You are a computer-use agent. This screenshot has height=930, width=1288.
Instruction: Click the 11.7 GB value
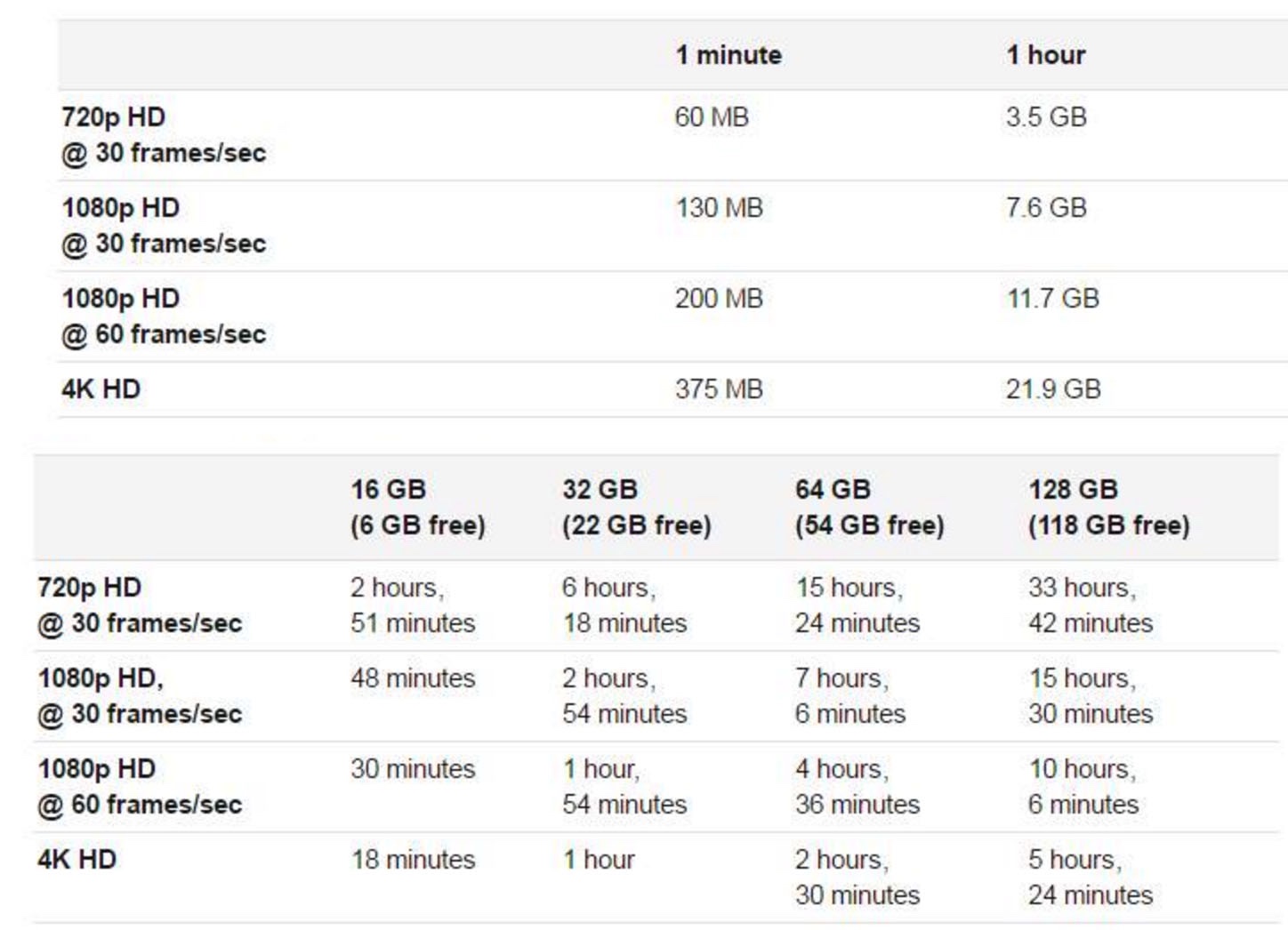tap(1052, 299)
